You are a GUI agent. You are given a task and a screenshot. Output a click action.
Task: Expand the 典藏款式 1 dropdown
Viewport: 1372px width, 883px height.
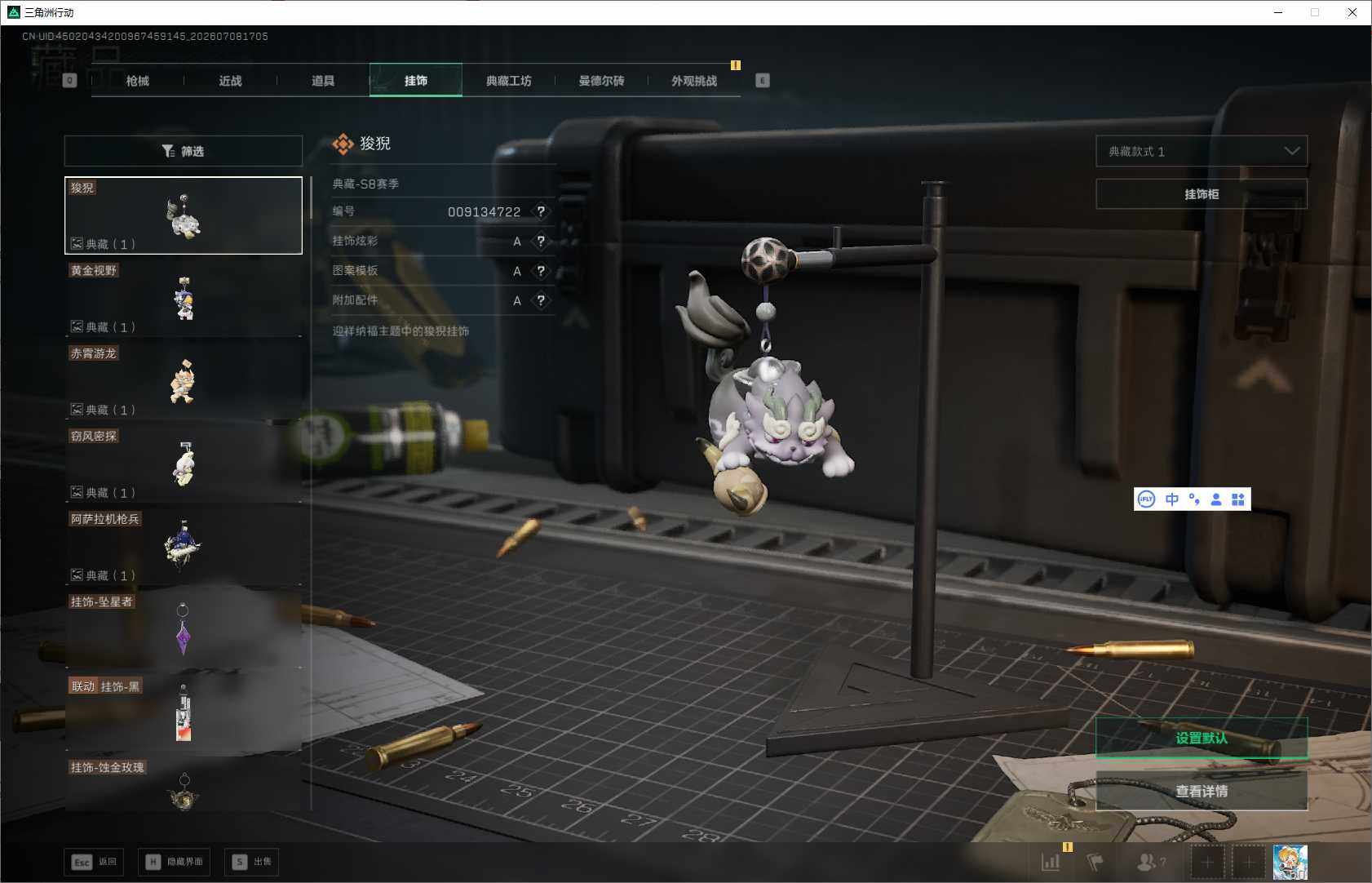(x=1202, y=151)
